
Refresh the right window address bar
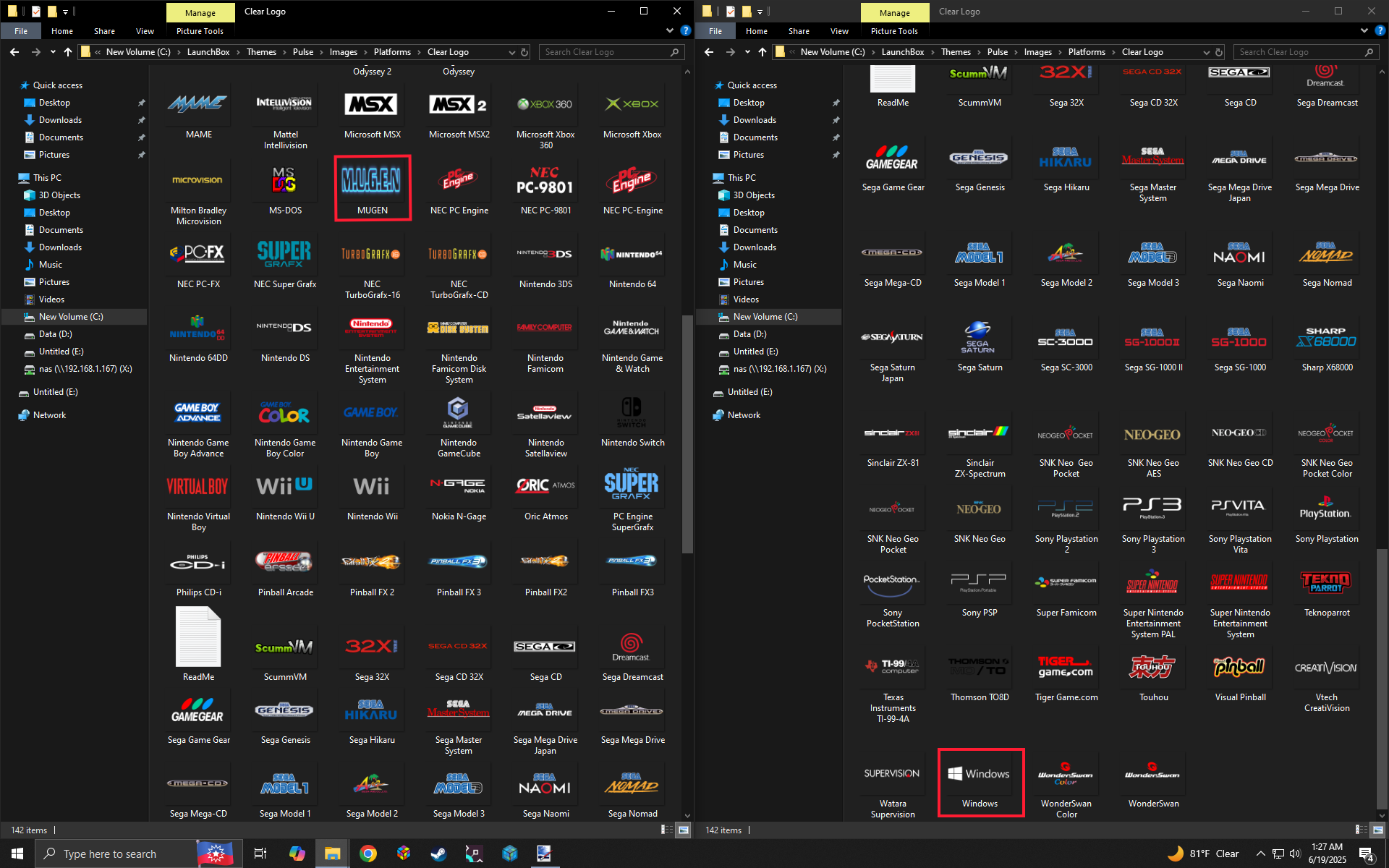[1219, 52]
